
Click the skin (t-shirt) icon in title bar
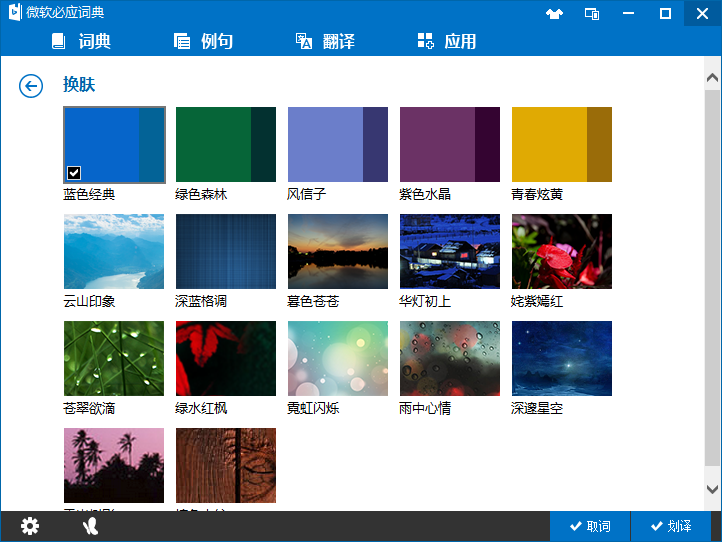pos(554,14)
